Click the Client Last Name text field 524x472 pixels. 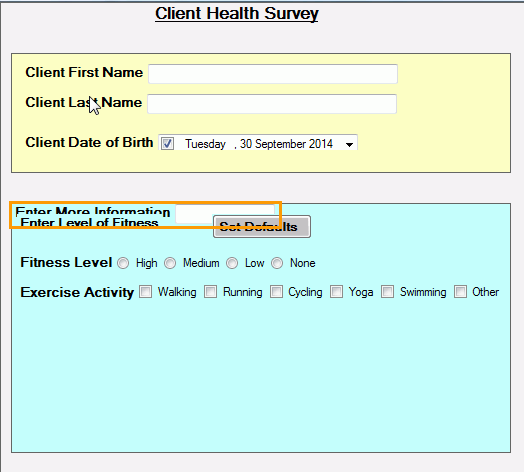tap(272, 104)
